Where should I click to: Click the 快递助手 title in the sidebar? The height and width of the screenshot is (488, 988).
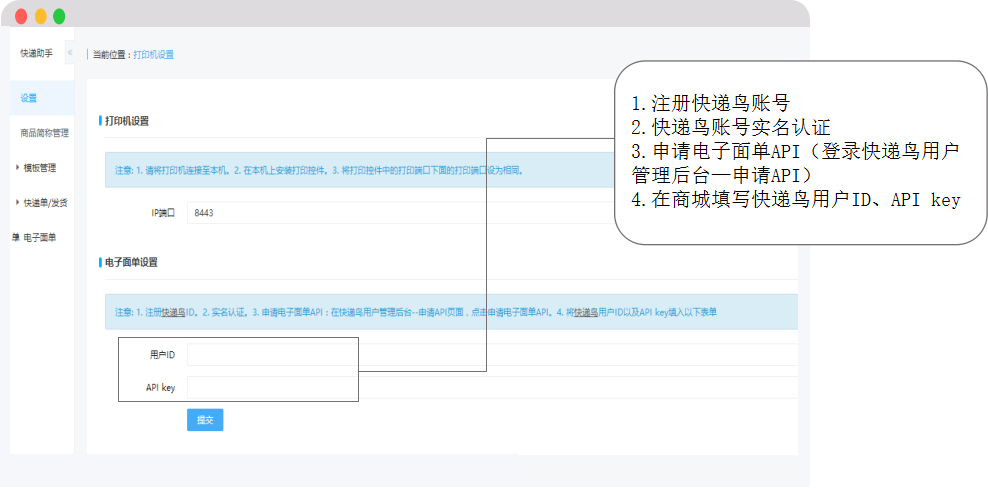pos(37,54)
